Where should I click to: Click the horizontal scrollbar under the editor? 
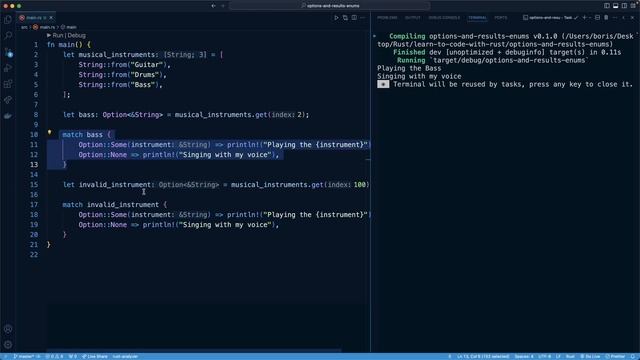193,351
